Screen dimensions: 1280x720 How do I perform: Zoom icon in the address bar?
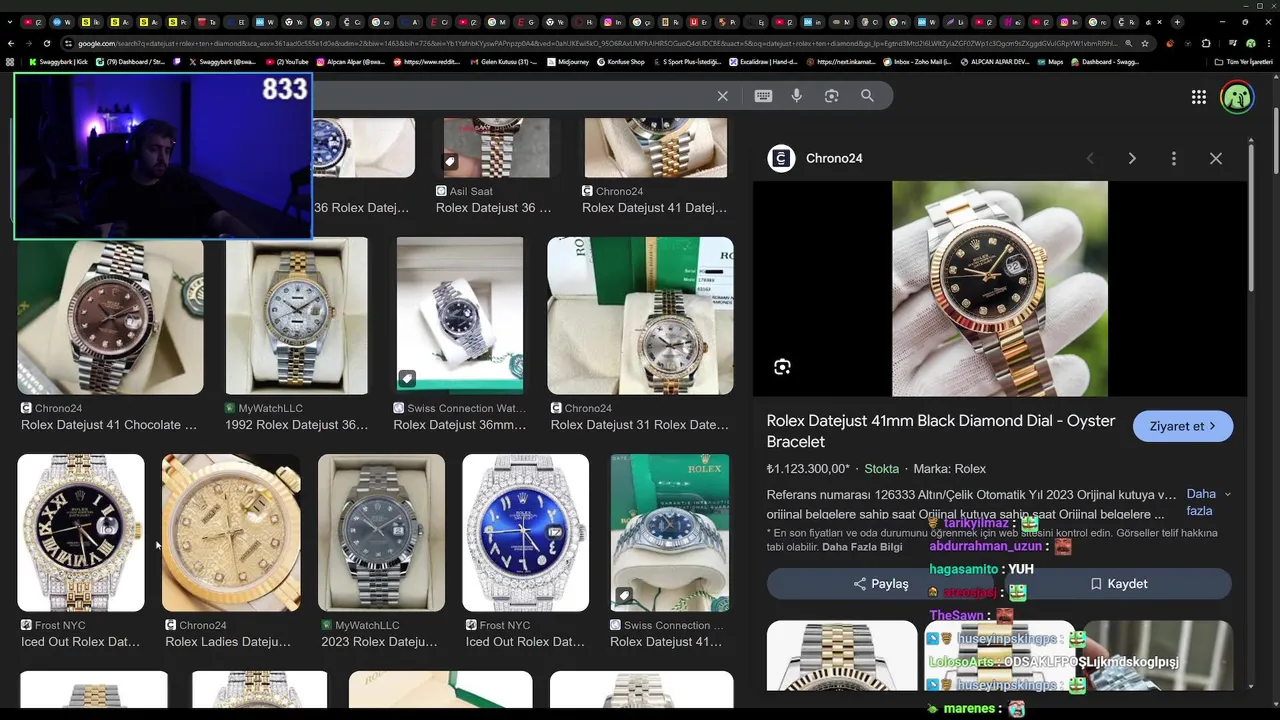pyautogui.click(x=1128, y=43)
